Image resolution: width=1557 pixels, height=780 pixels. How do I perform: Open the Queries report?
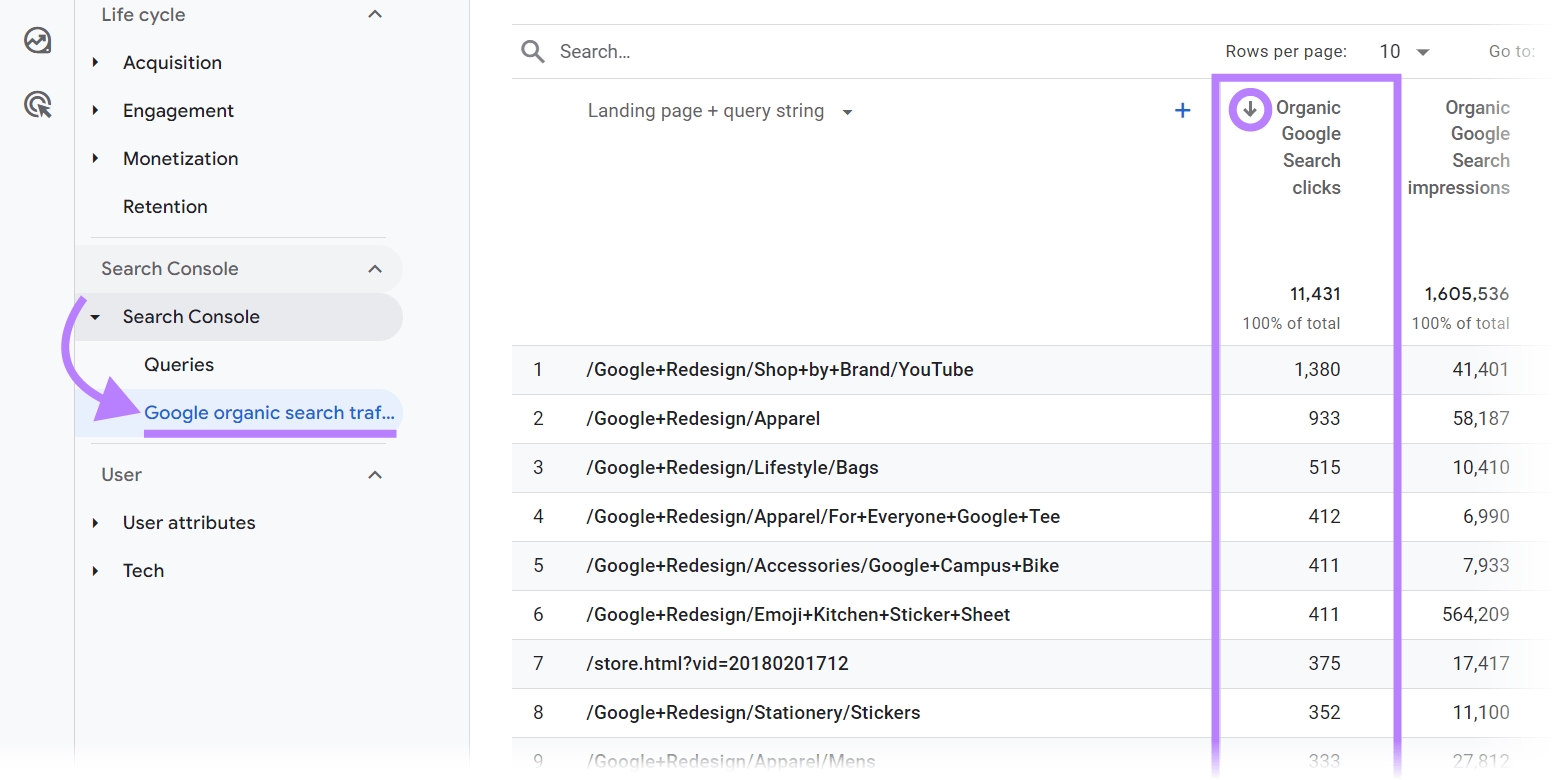pyautogui.click(x=179, y=365)
